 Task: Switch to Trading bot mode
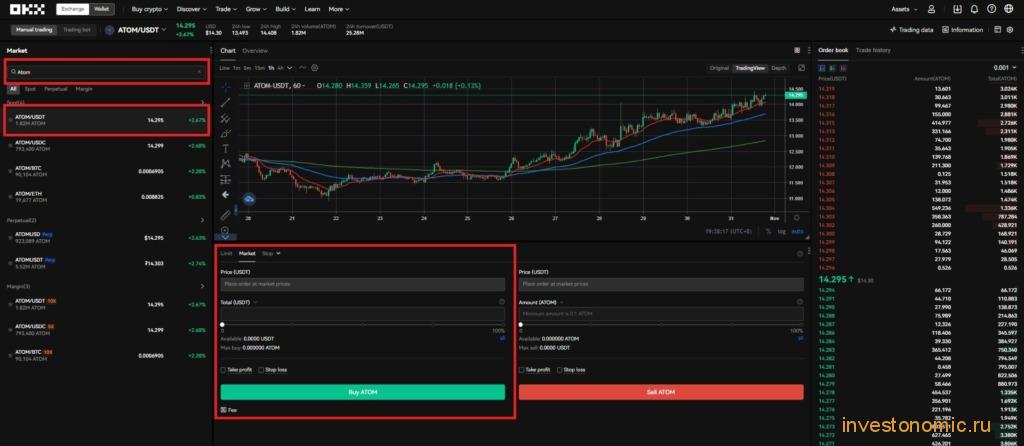click(x=76, y=29)
